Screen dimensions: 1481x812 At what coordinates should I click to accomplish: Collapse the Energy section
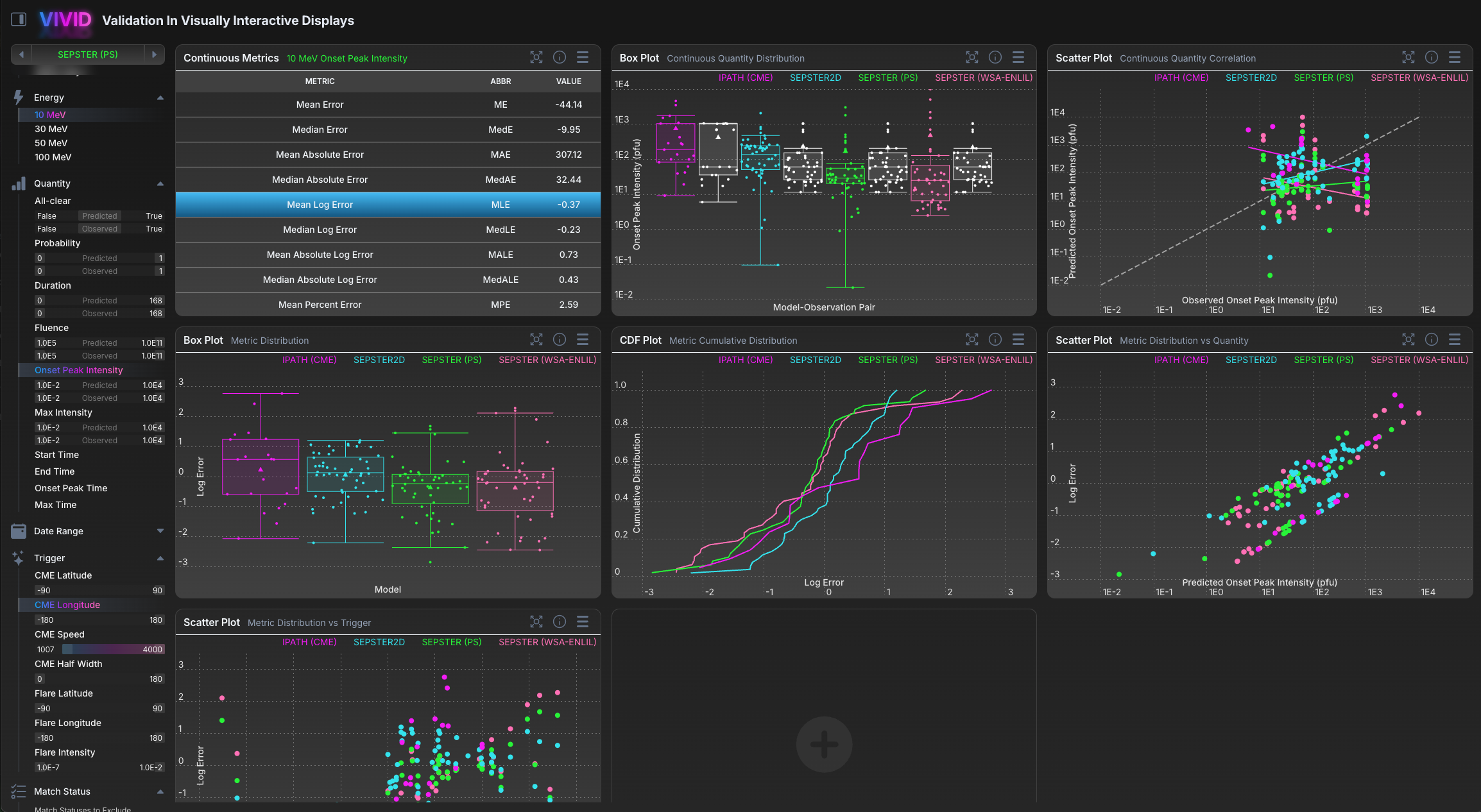pos(160,97)
